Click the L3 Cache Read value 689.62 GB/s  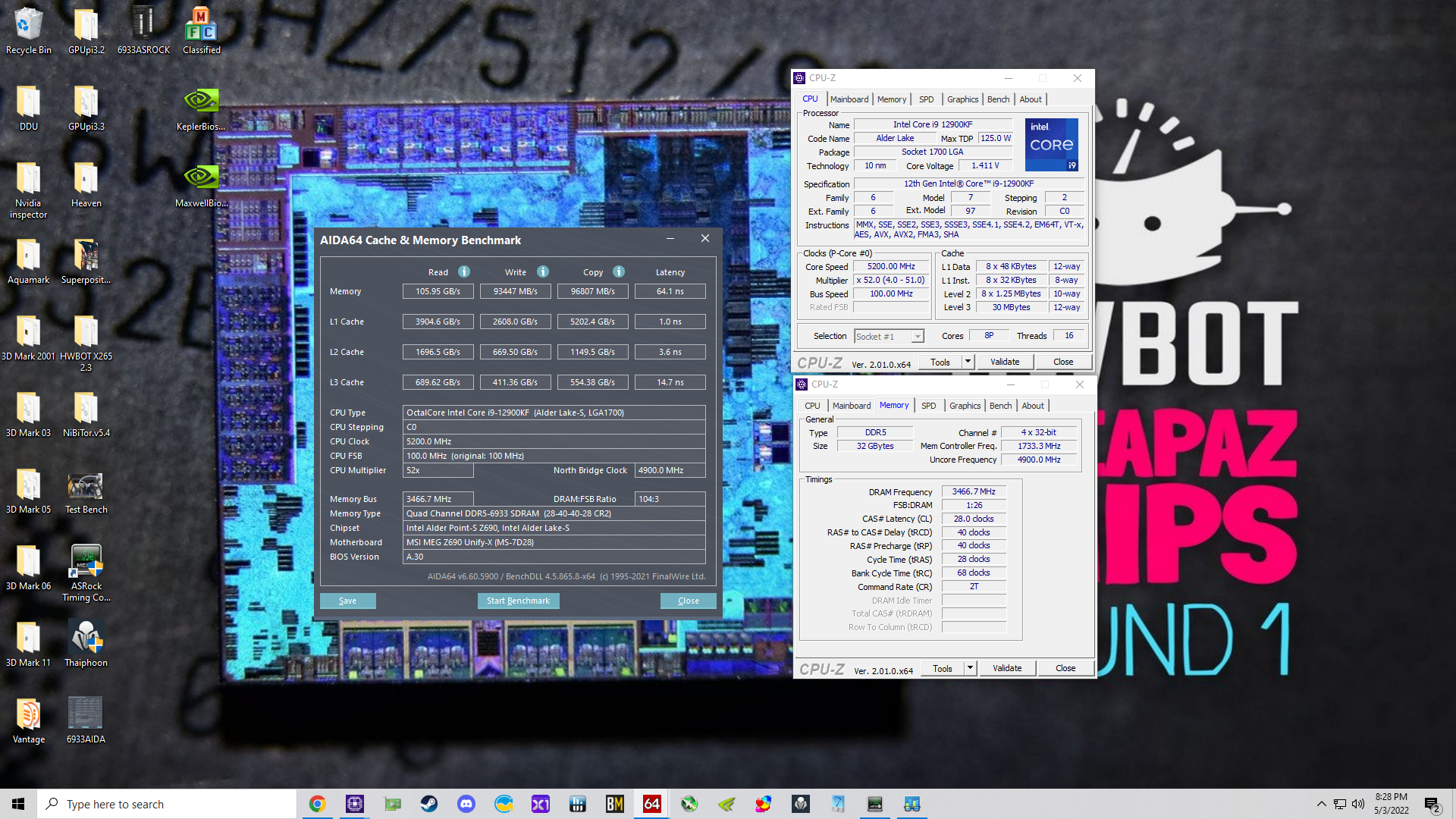pos(438,382)
